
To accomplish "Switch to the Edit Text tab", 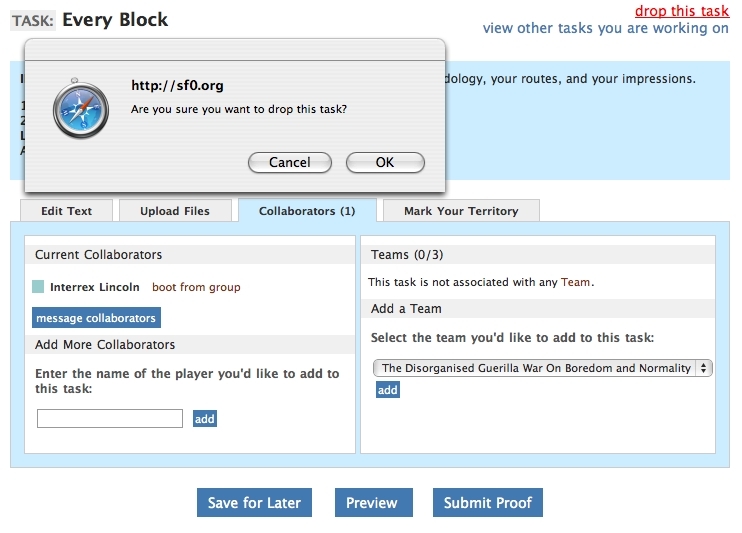I will click(x=66, y=211).
